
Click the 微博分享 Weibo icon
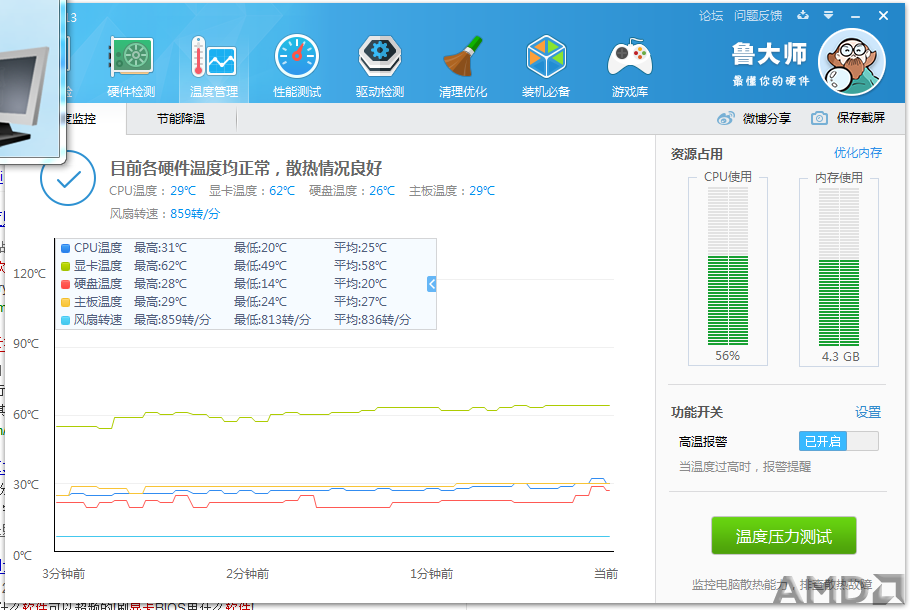pos(725,118)
